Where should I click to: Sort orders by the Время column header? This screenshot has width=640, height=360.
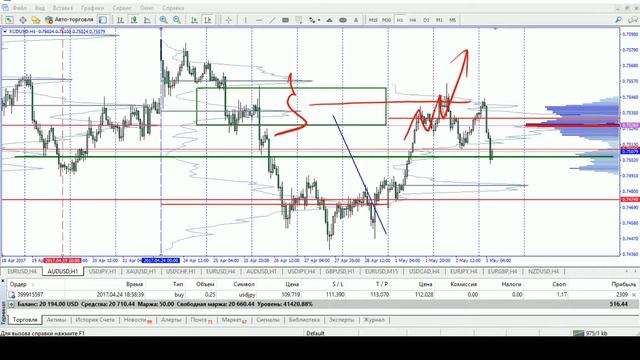134,284
